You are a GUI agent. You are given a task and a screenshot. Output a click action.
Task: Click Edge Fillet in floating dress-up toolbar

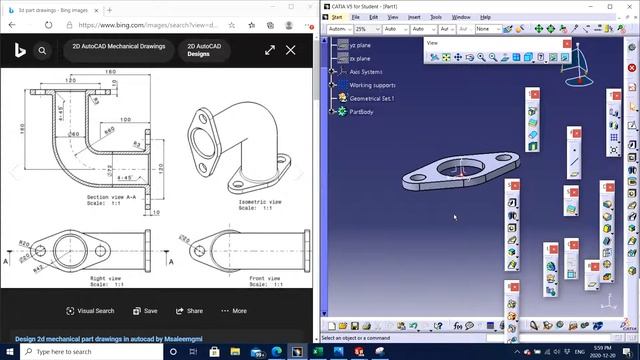coord(607,204)
